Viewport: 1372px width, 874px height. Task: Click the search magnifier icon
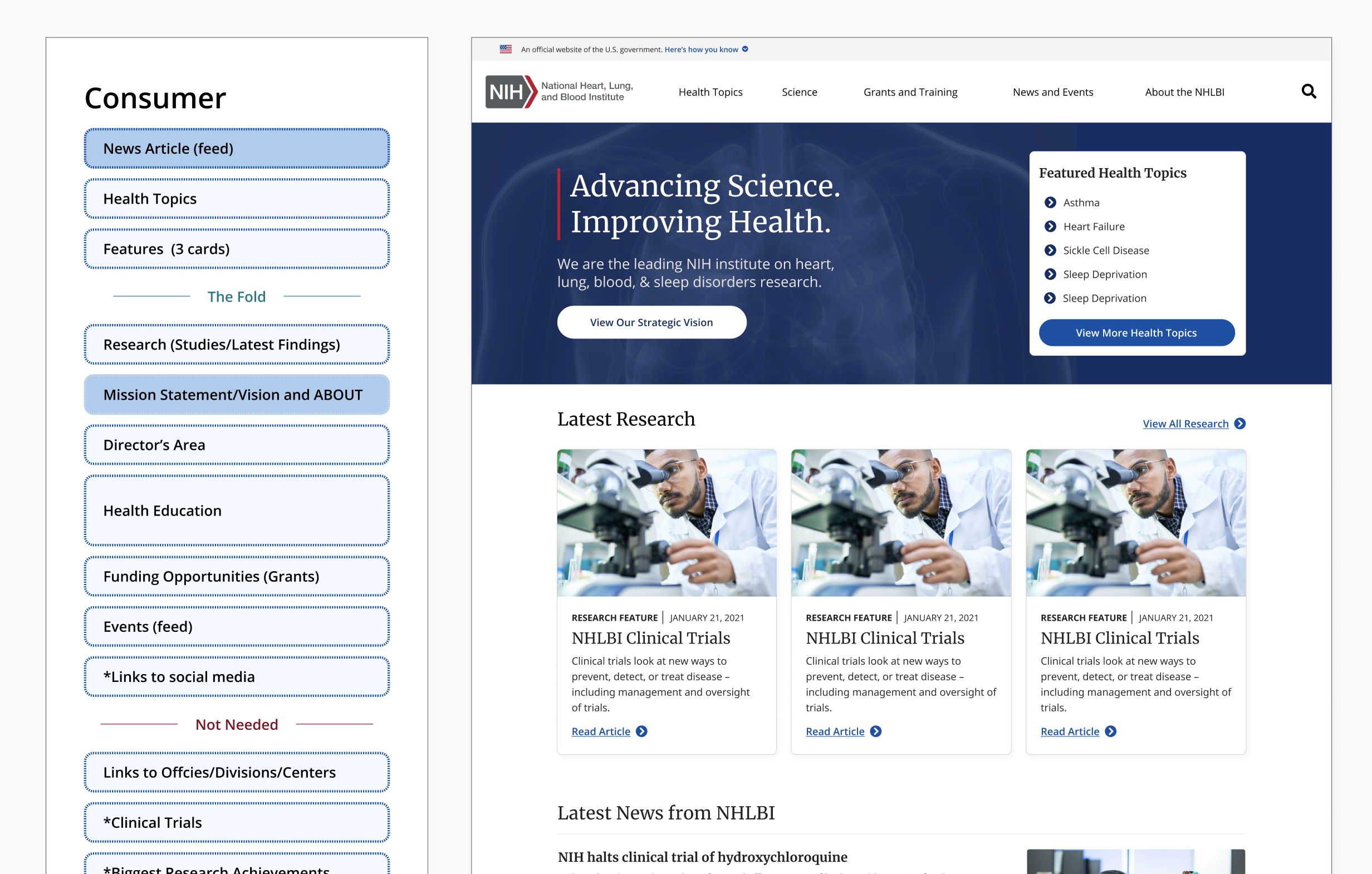[x=1308, y=91]
